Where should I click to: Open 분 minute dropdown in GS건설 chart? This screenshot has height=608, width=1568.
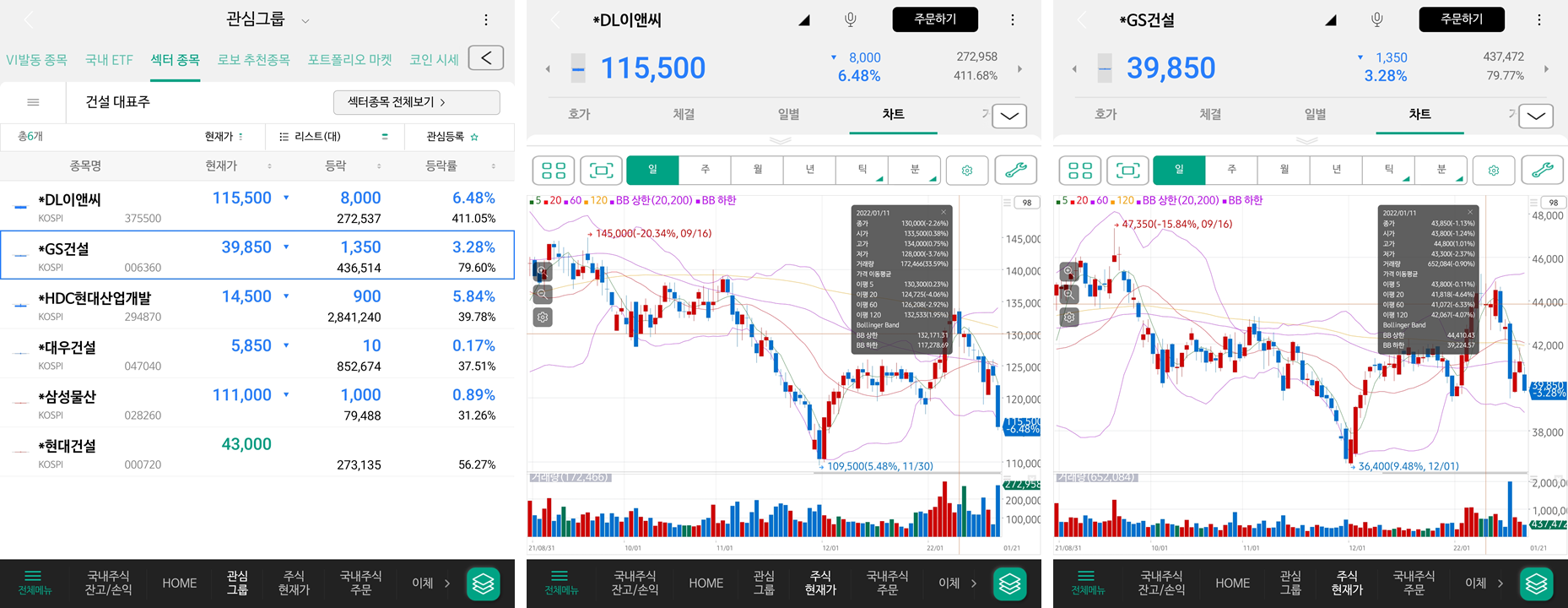[1441, 171]
